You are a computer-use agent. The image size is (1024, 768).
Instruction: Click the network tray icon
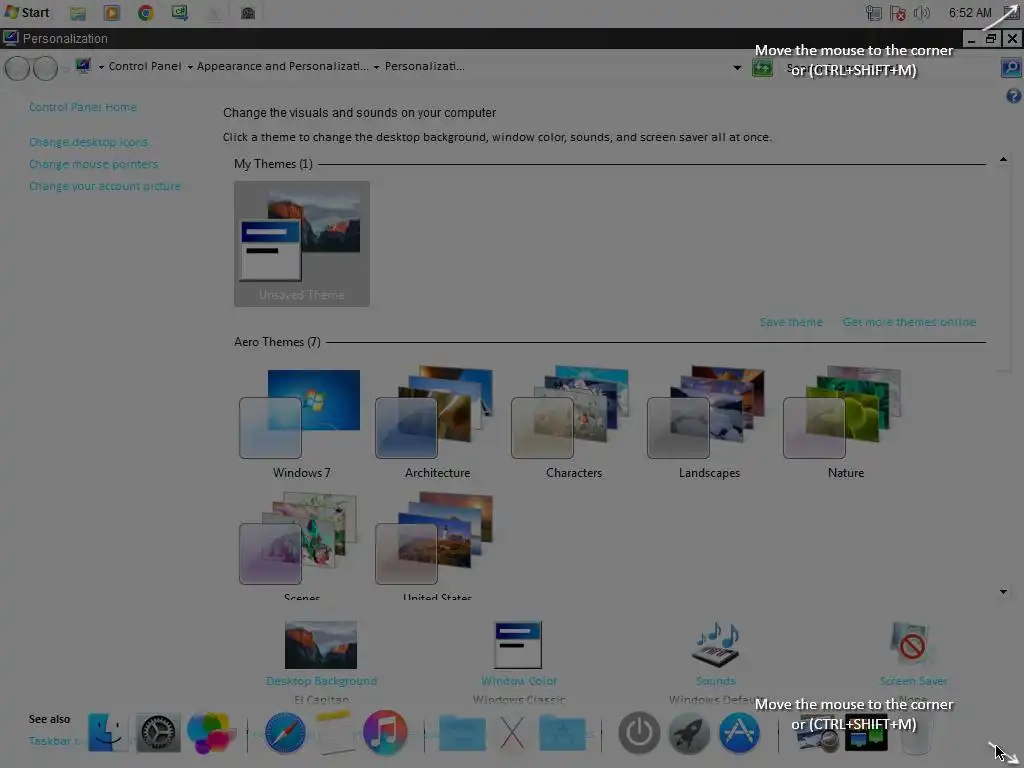click(x=873, y=13)
